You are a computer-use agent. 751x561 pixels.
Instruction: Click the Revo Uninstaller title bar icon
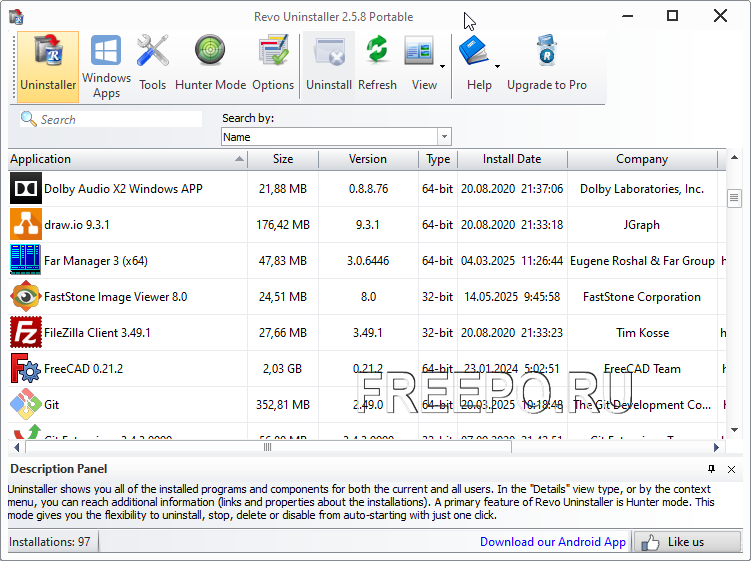tap(16, 17)
